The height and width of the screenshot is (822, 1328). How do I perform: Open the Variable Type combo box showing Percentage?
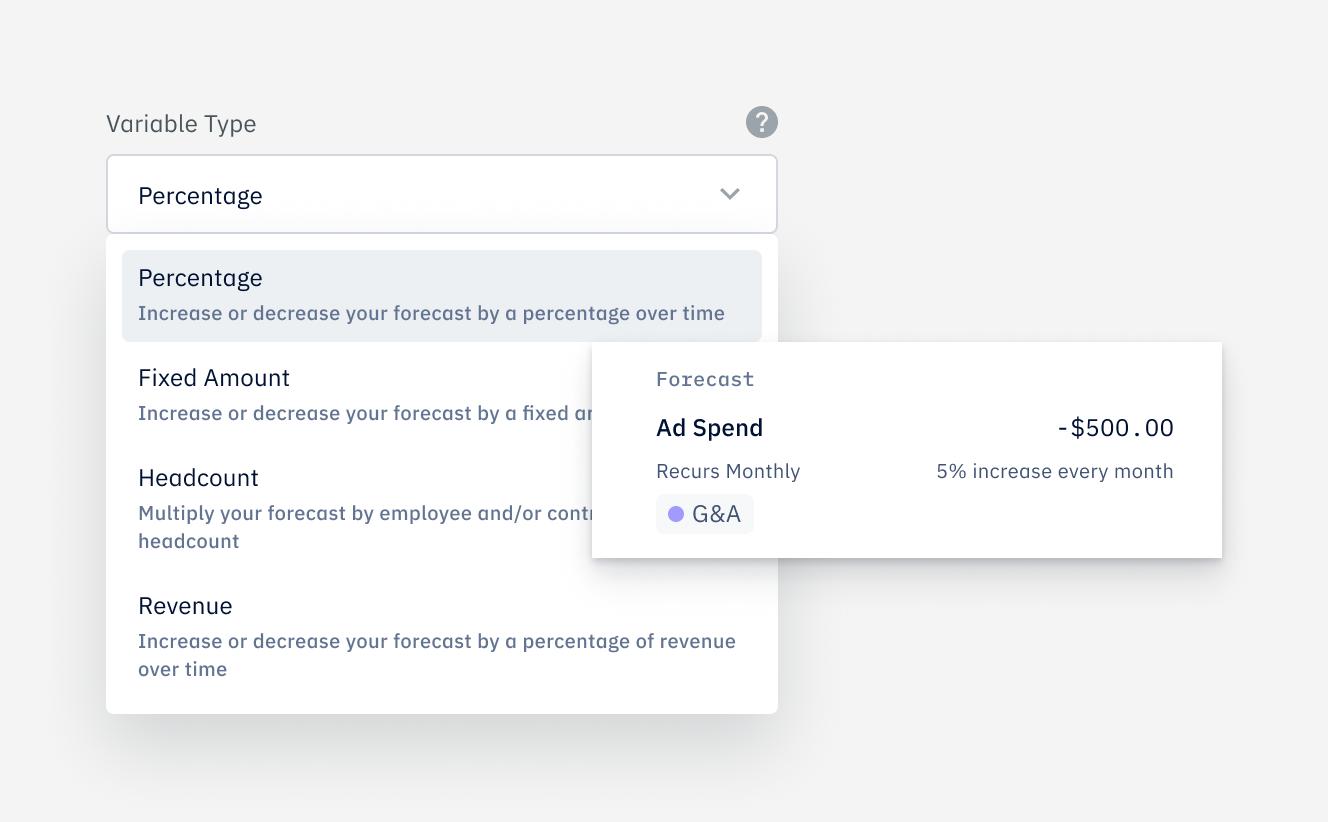tap(441, 194)
